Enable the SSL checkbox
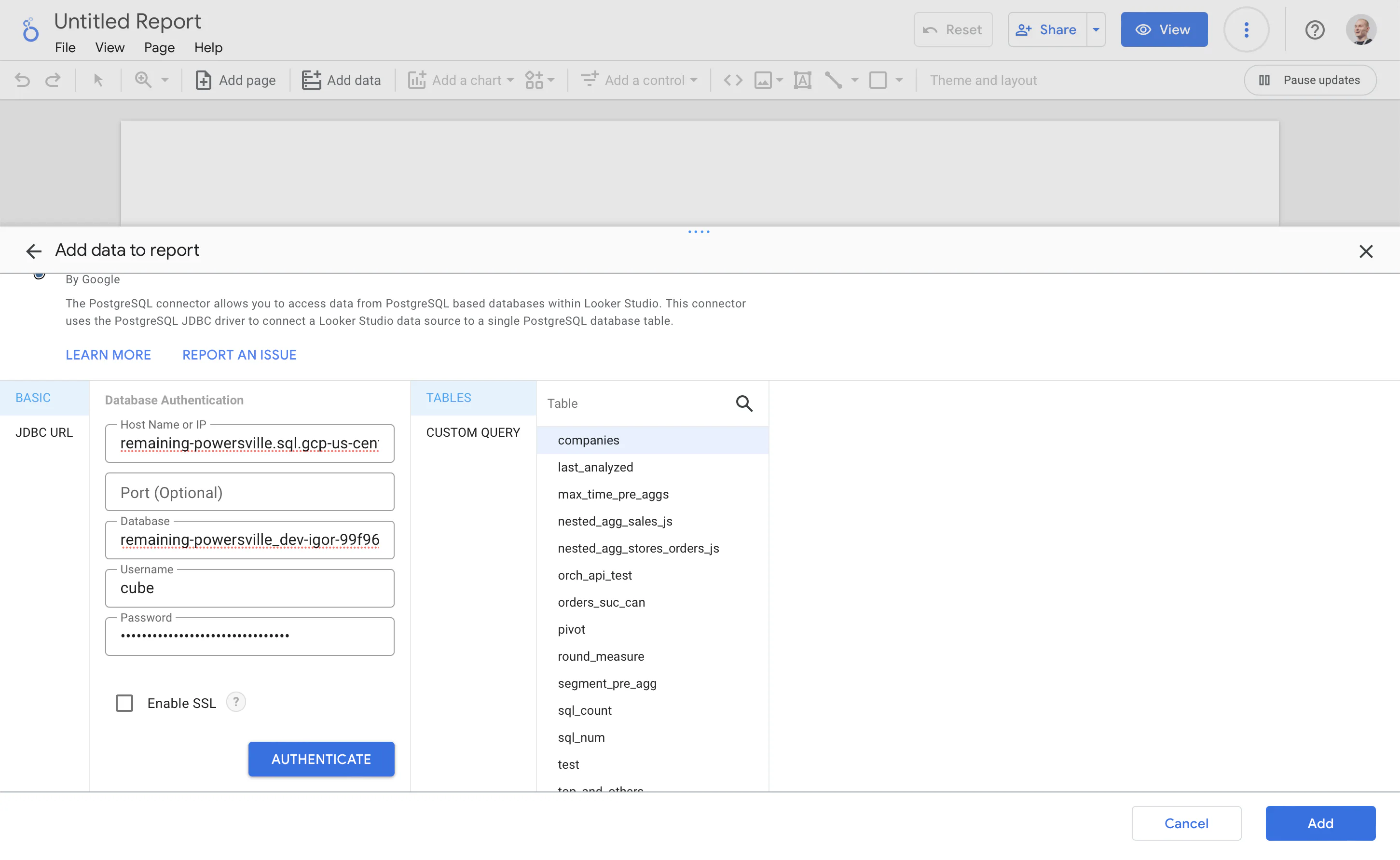1400x860 pixels. point(124,703)
